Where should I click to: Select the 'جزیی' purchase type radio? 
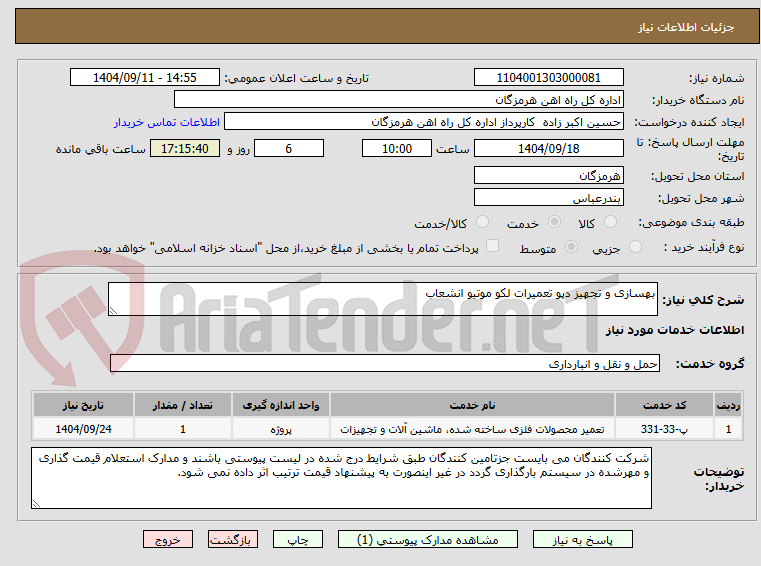635,247
